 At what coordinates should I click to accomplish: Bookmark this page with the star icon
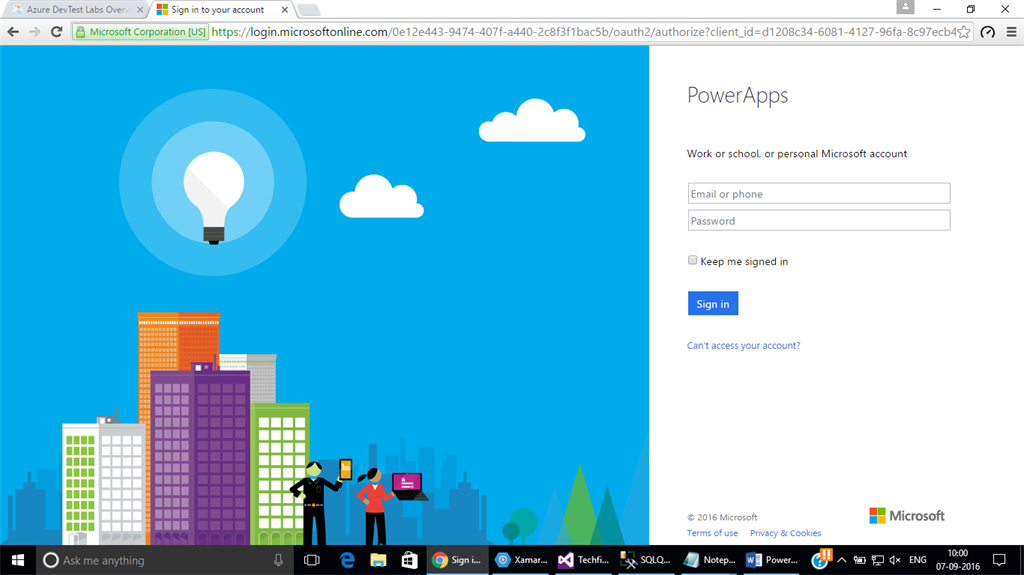(964, 32)
